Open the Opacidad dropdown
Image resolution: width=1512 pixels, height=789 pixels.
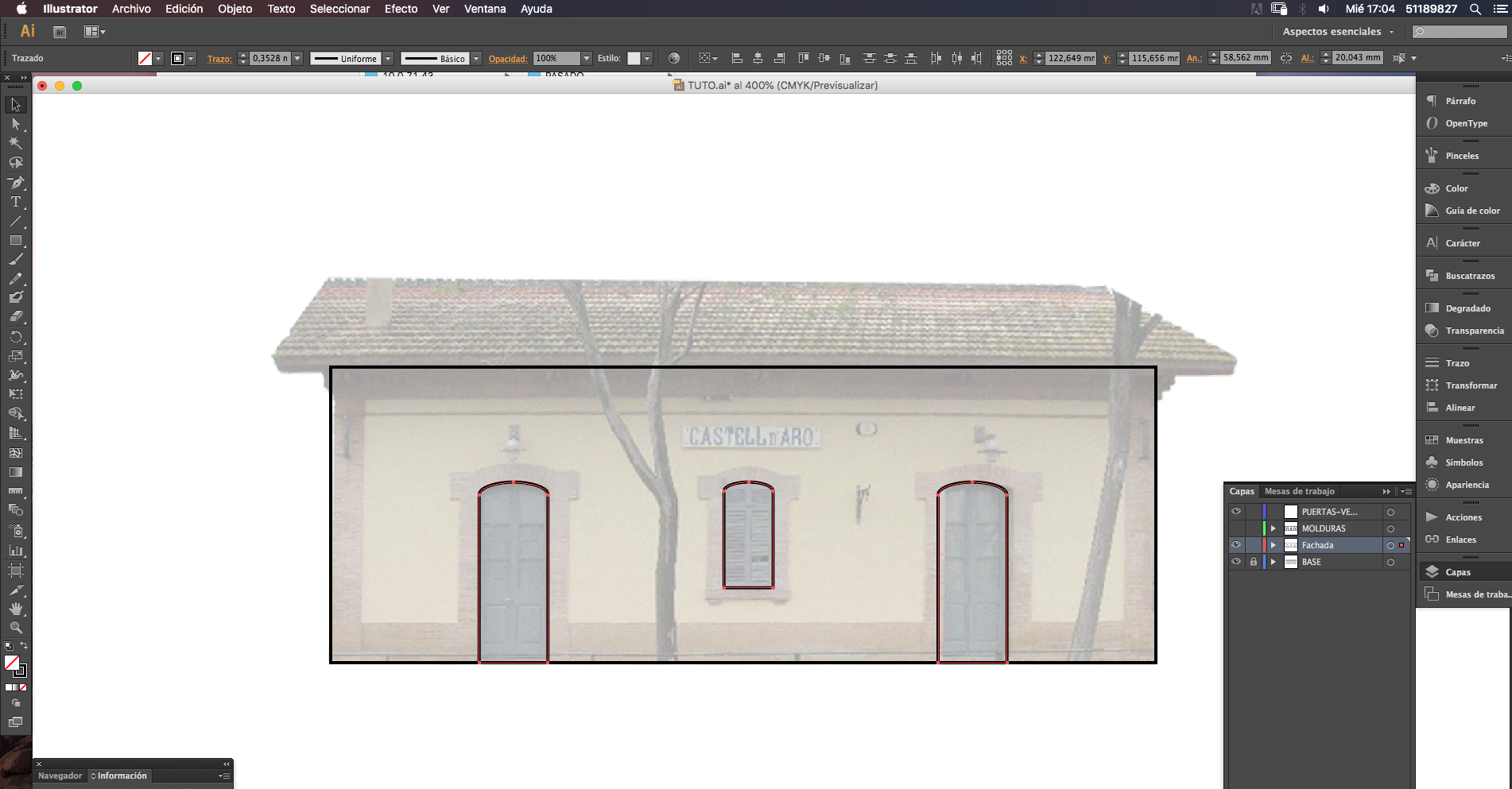coord(587,58)
